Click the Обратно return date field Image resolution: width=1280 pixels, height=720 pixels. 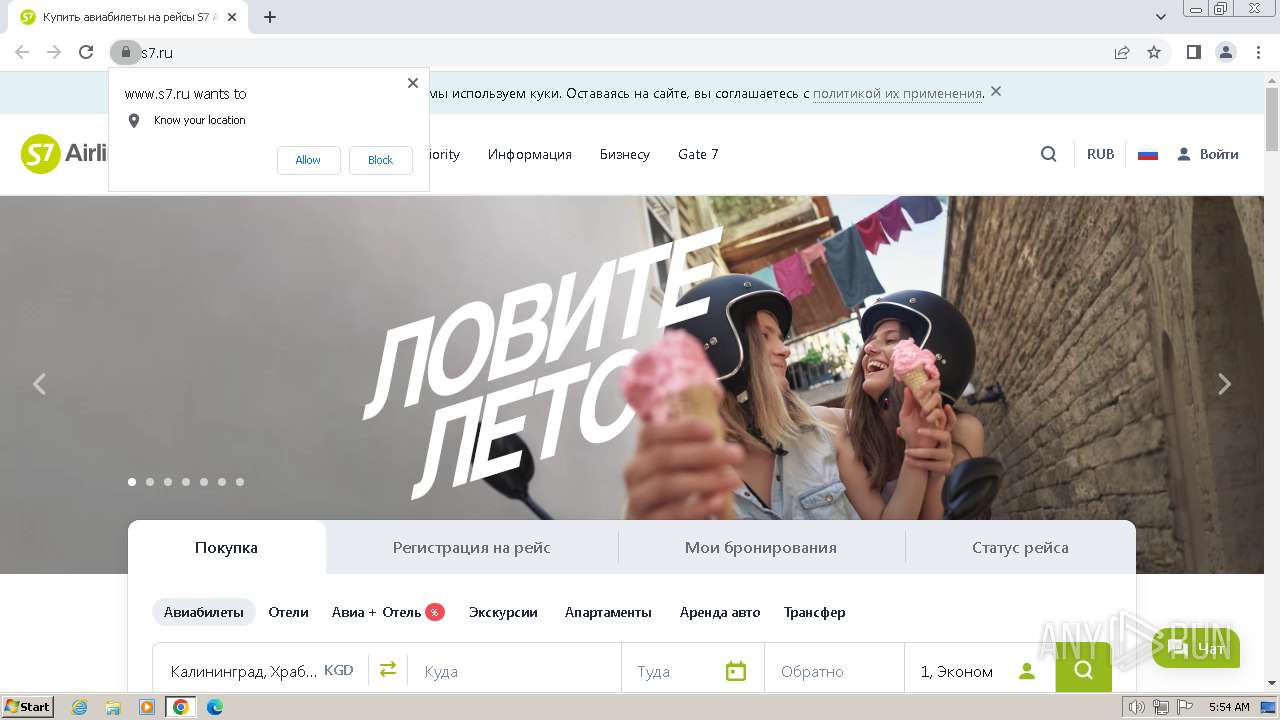point(835,670)
